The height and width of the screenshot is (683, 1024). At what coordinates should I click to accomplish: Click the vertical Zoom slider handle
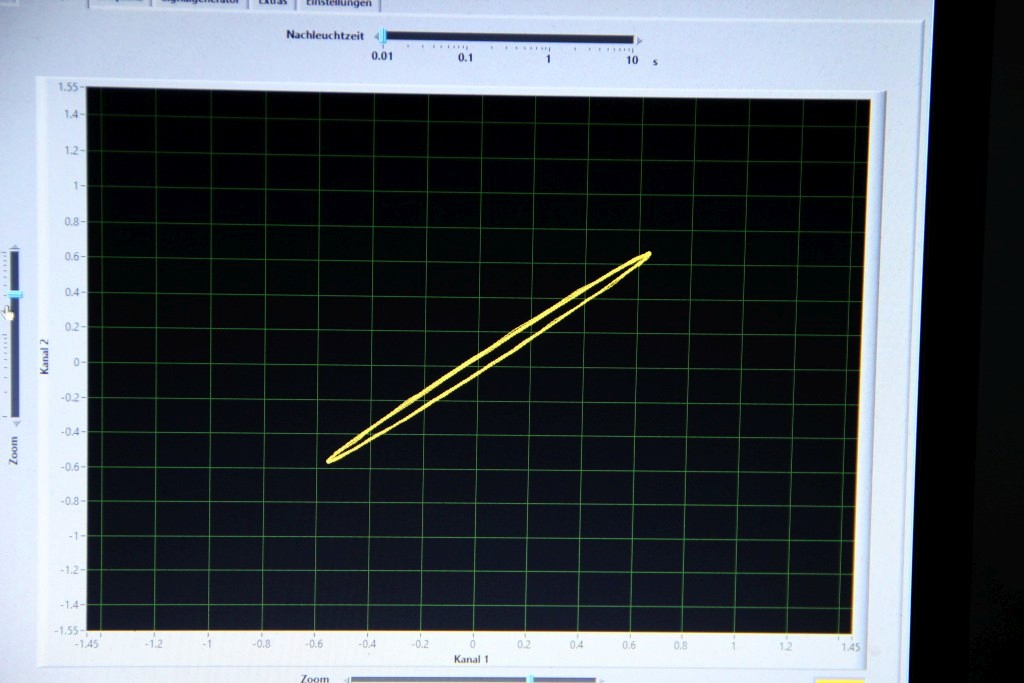[14, 294]
